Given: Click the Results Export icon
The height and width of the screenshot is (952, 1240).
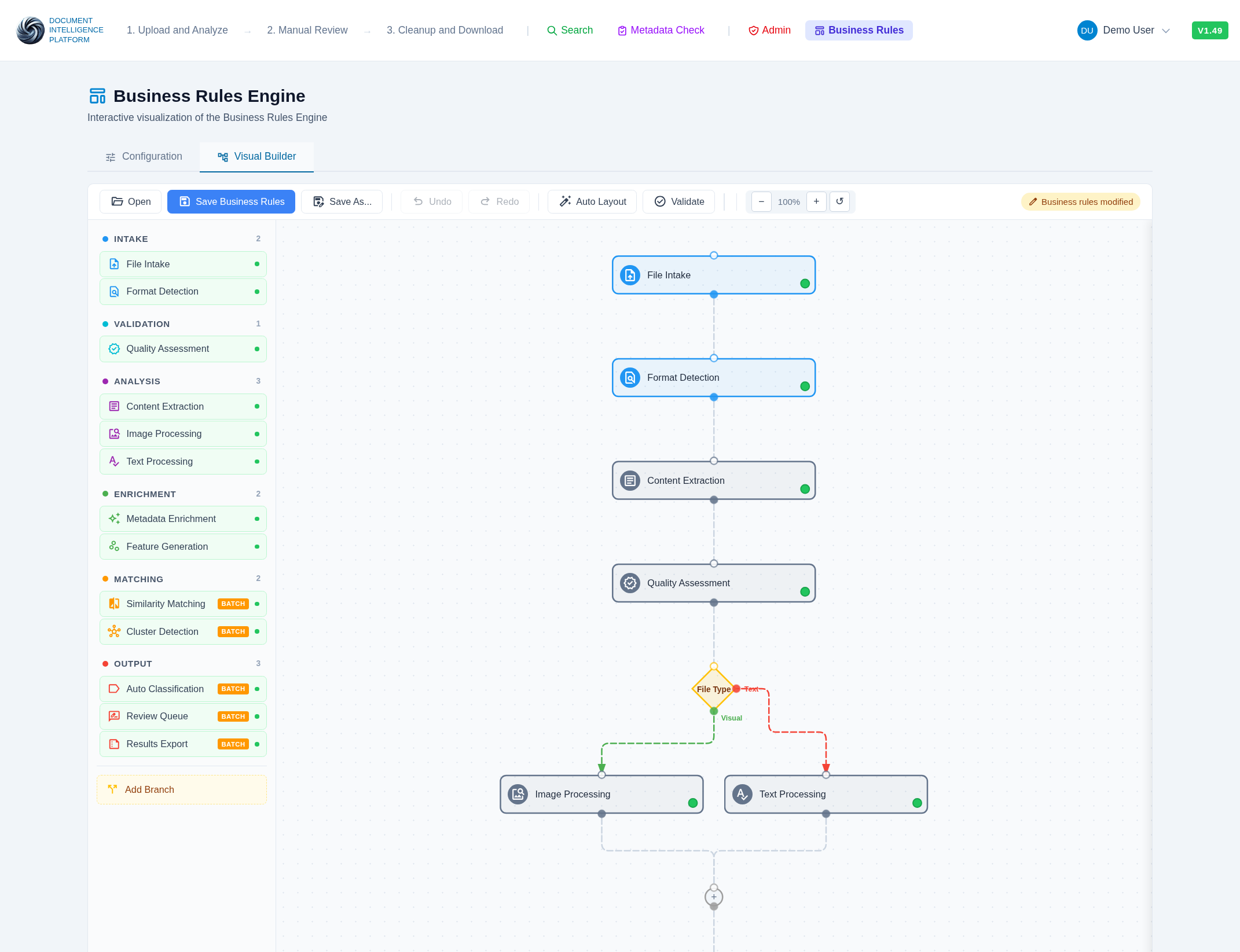Looking at the screenshot, I should click(113, 744).
